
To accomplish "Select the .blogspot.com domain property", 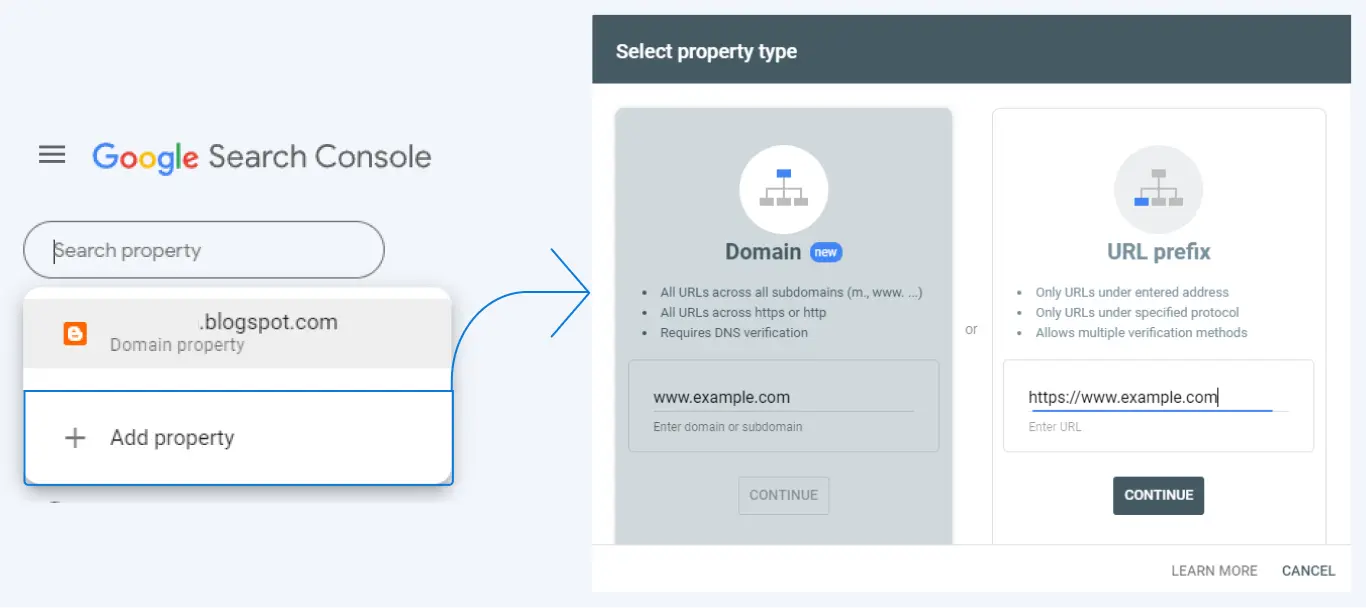I will (x=238, y=333).
